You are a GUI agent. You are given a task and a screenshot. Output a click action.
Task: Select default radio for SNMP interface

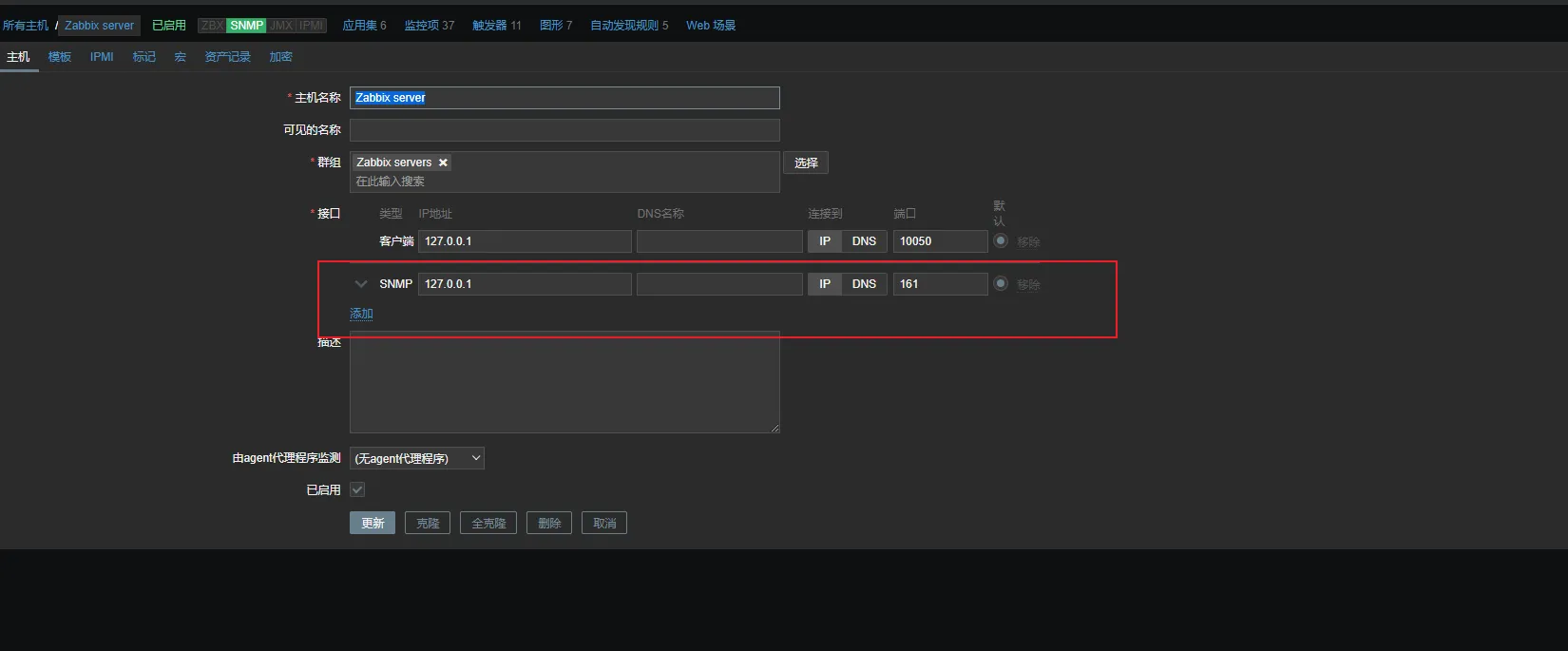point(1001,283)
